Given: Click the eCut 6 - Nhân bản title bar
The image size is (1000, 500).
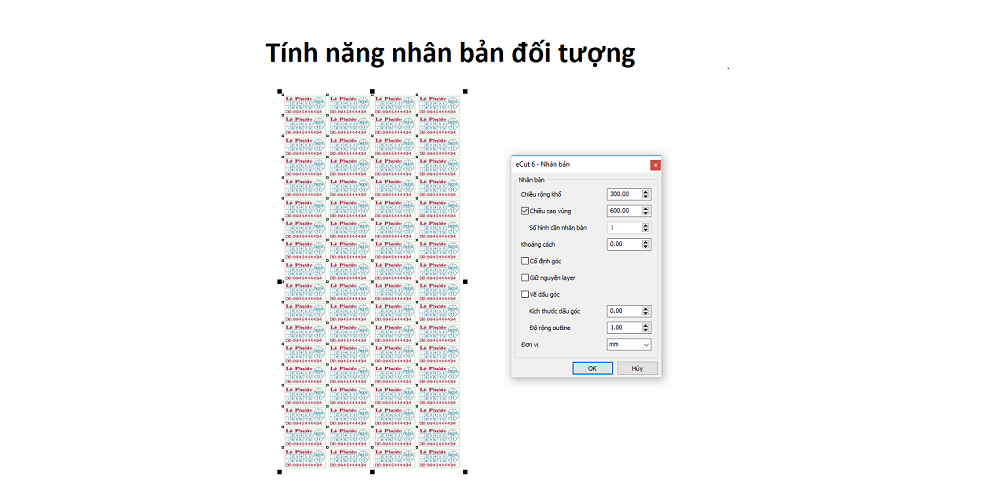Looking at the screenshot, I should 580,165.
